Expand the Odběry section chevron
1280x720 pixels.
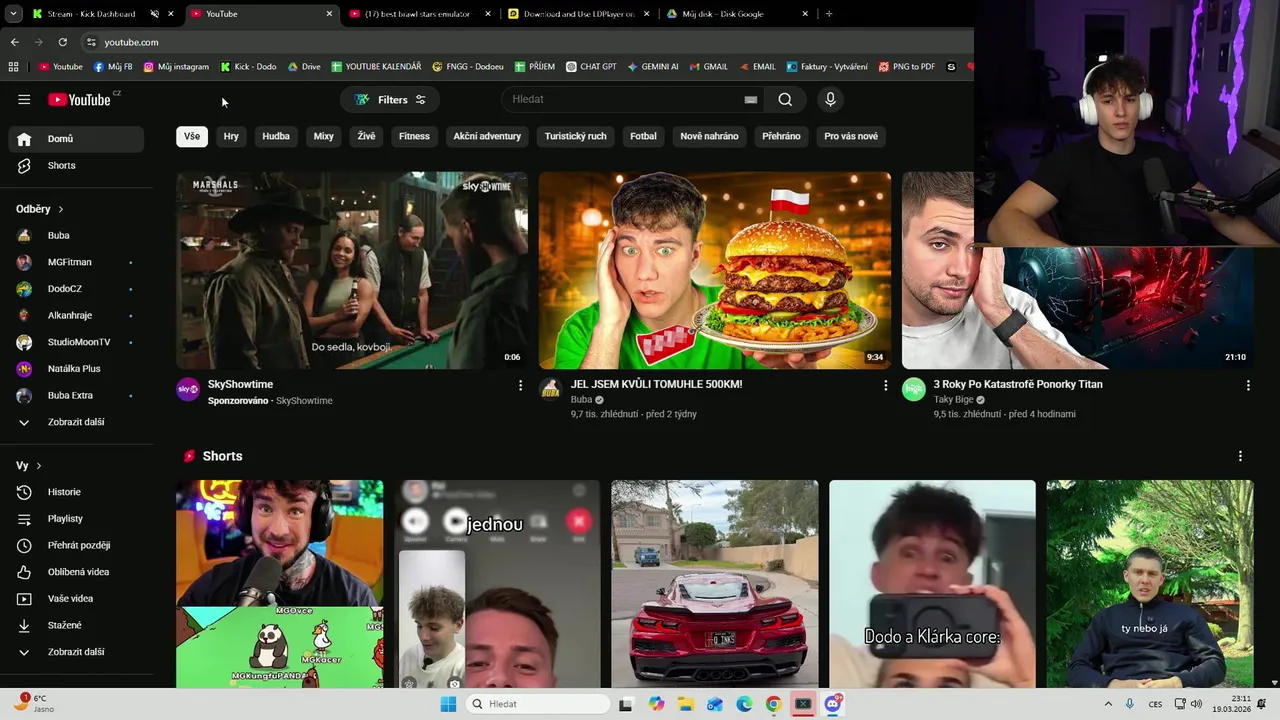pyautogui.click(x=61, y=209)
